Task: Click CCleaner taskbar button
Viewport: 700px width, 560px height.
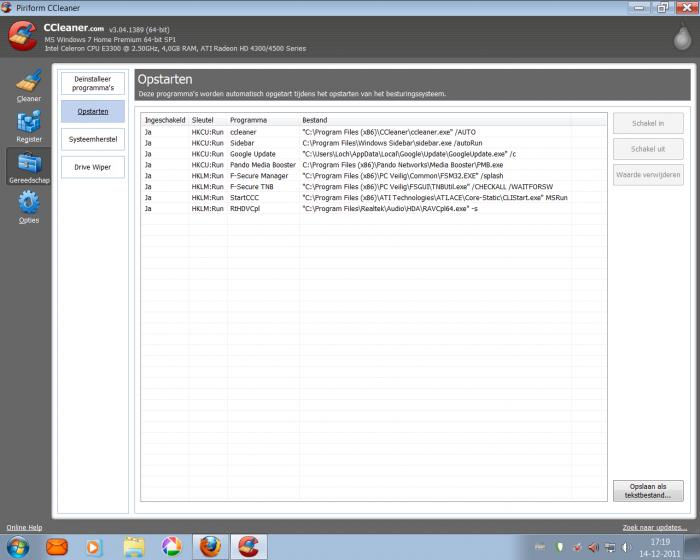Action: [249, 547]
